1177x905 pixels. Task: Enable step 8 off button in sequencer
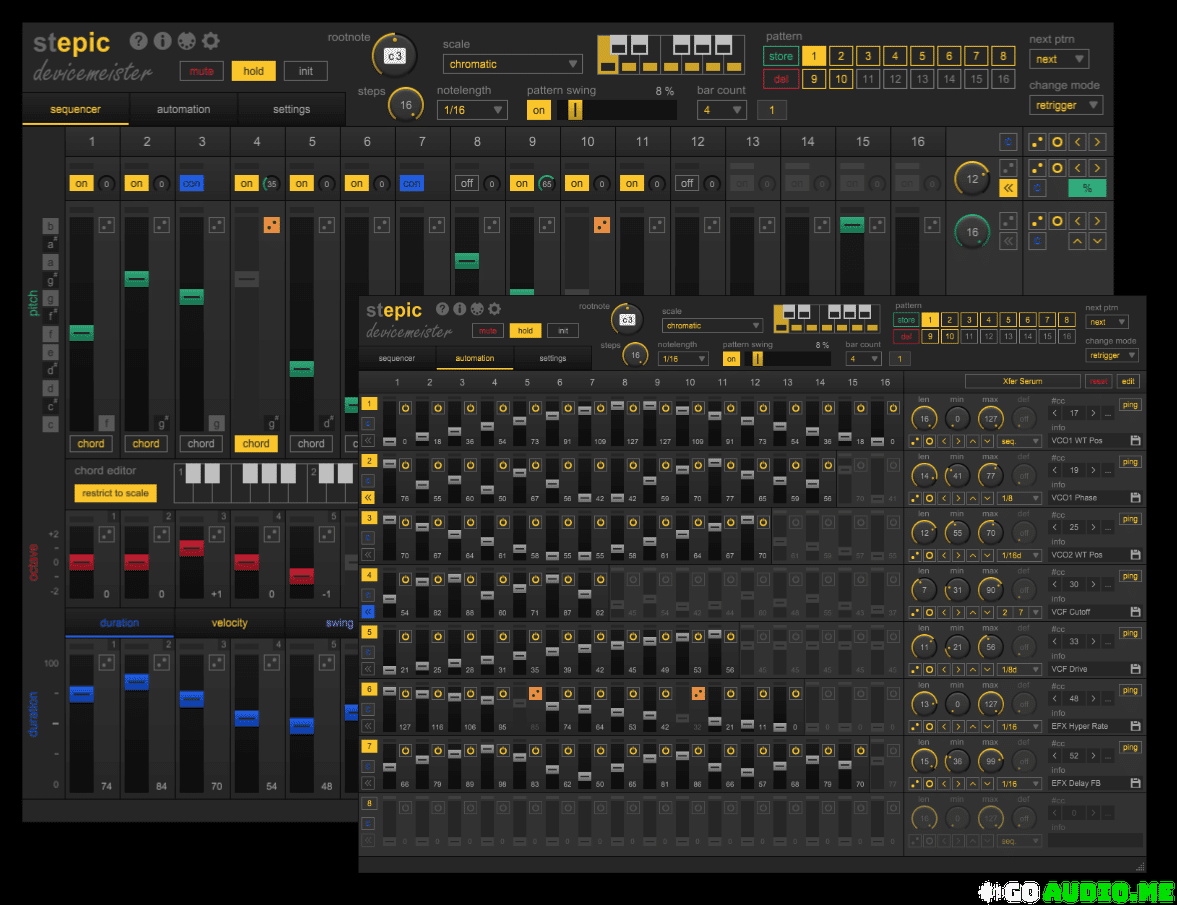[467, 184]
